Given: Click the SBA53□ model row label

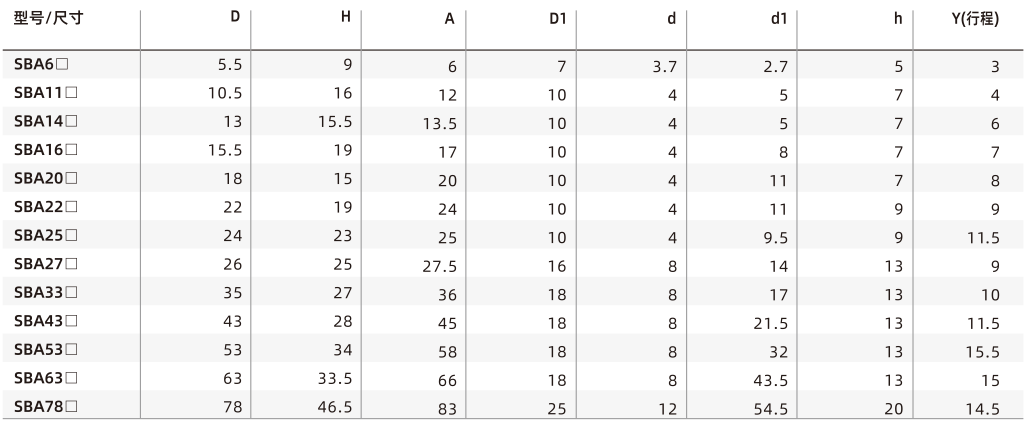Looking at the screenshot, I should point(46,350).
